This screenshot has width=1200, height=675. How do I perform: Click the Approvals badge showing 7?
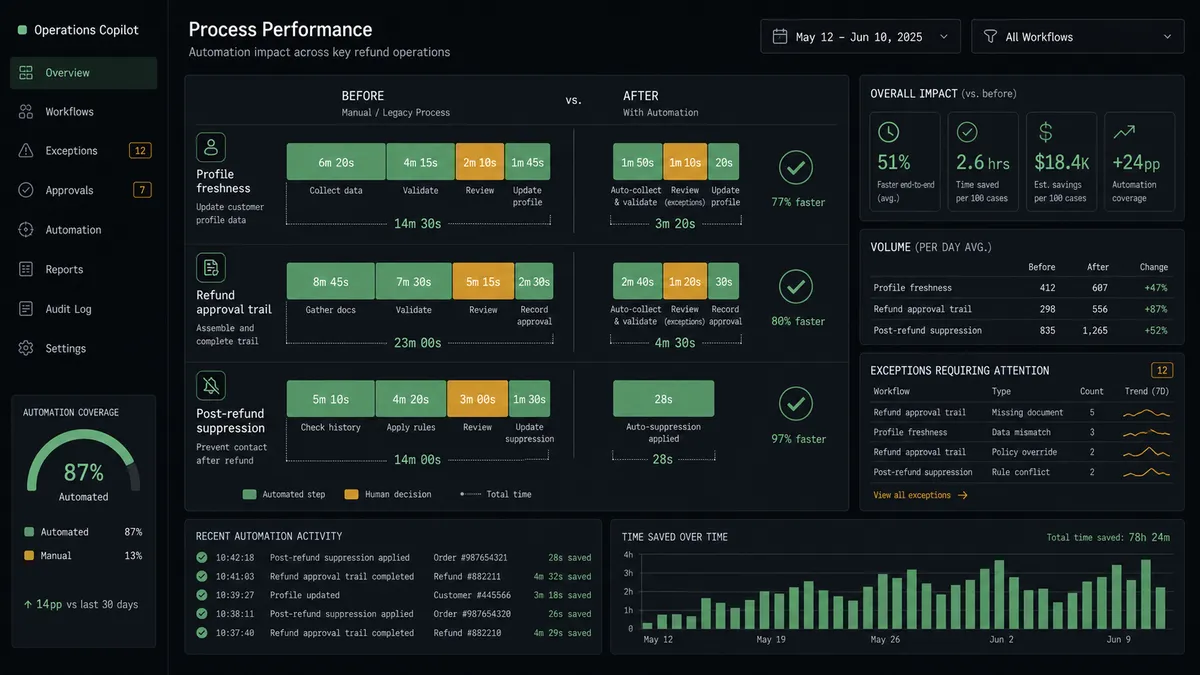pyautogui.click(x=142, y=190)
